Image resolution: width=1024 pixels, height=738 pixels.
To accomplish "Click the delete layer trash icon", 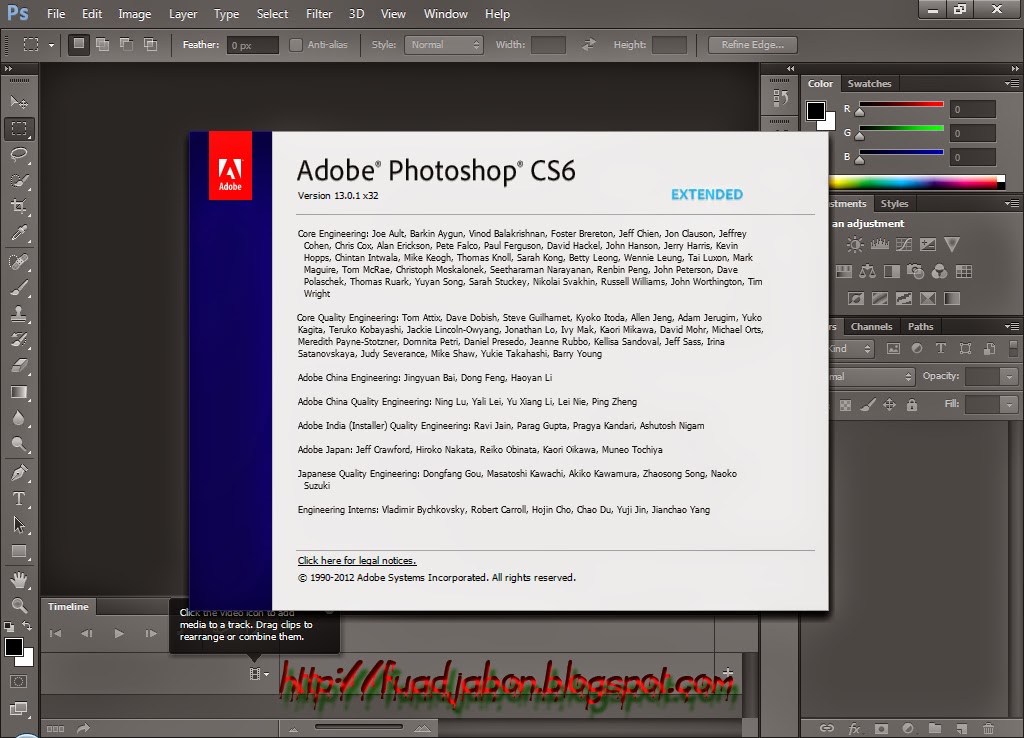I will [x=989, y=728].
